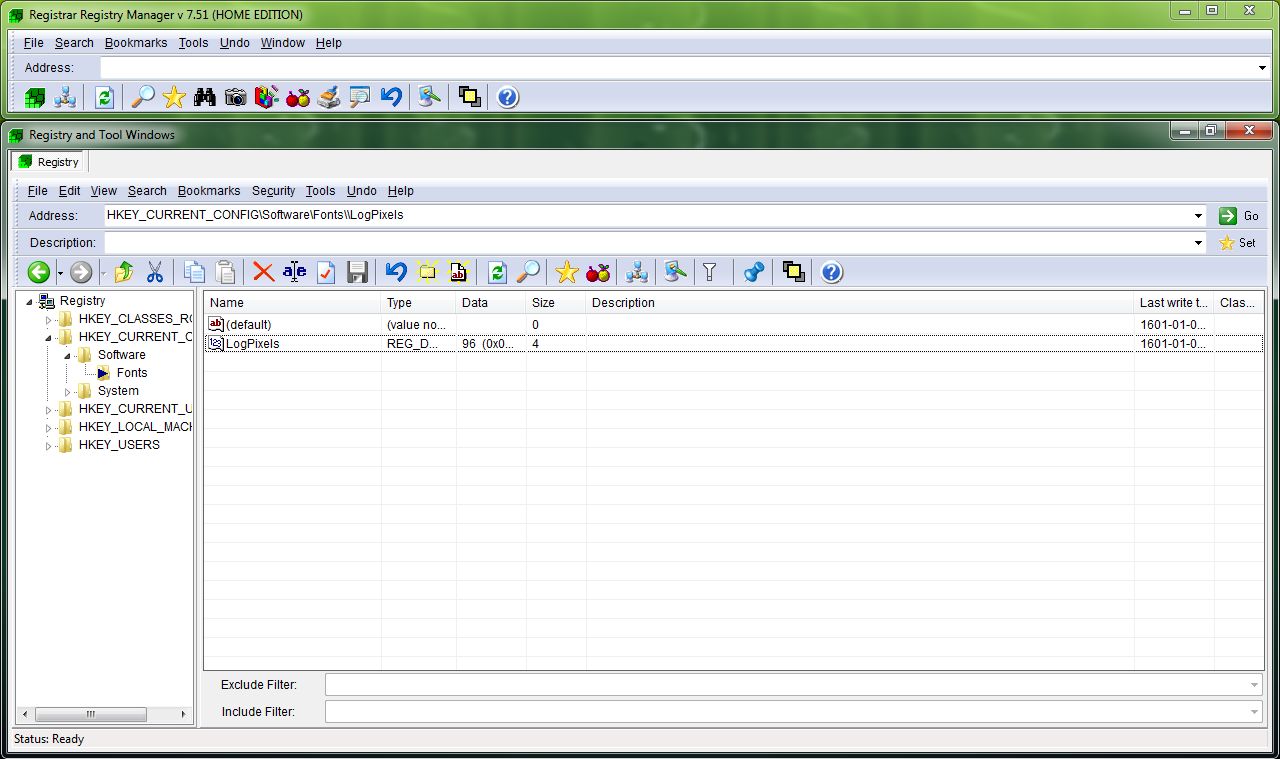Open the Find dialog with the binoculars icon

tap(205, 96)
